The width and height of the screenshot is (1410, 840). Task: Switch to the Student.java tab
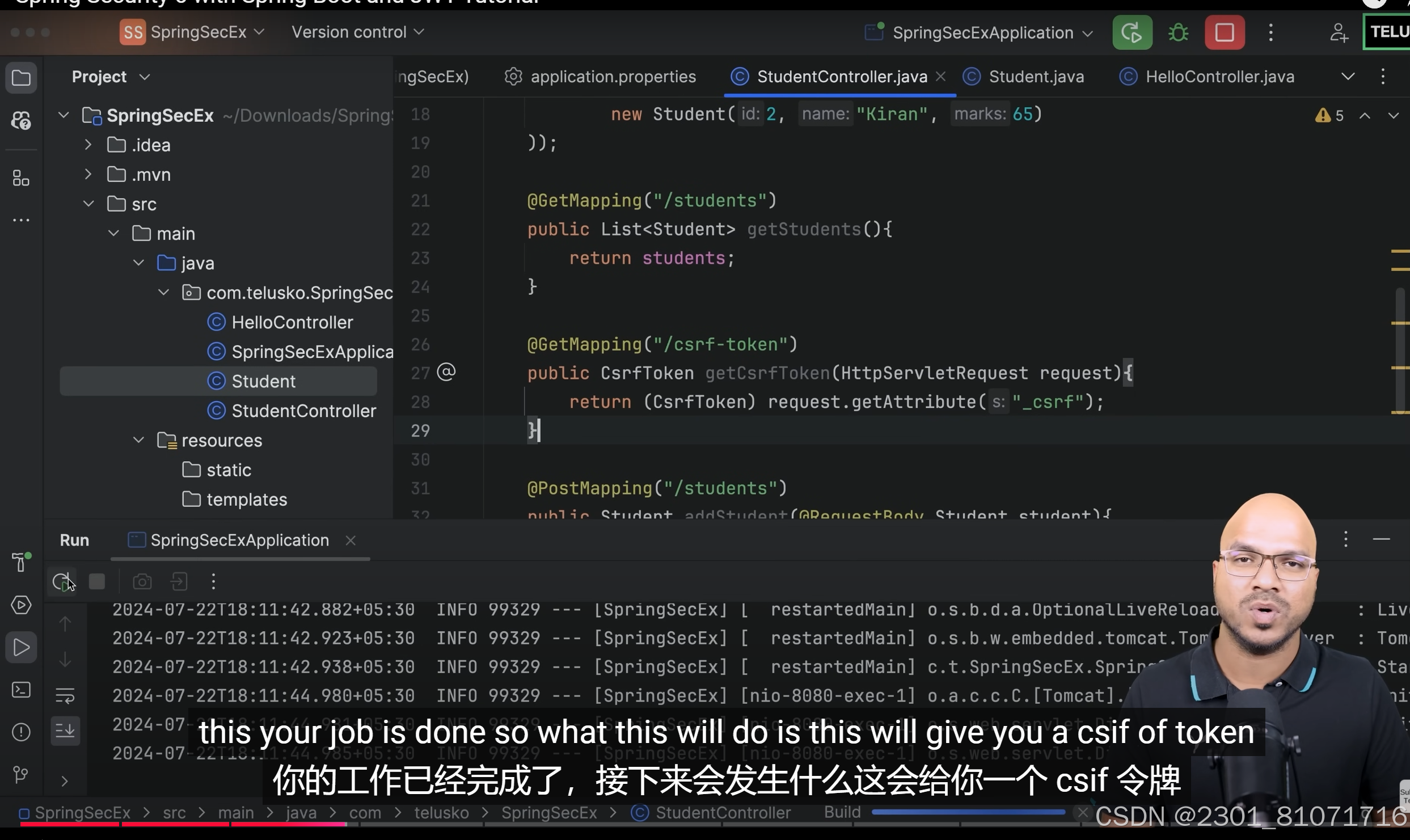(1036, 76)
